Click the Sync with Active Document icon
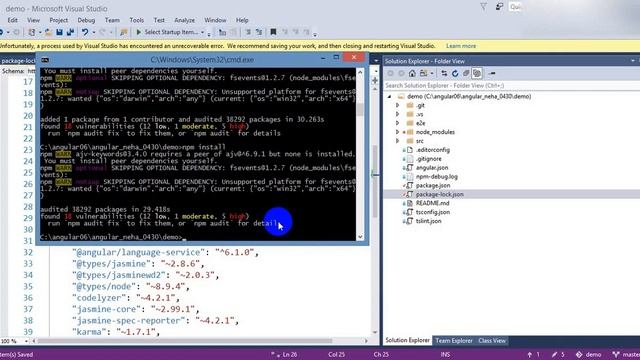The height and width of the screenshot is (360, 640). [444, 73]
